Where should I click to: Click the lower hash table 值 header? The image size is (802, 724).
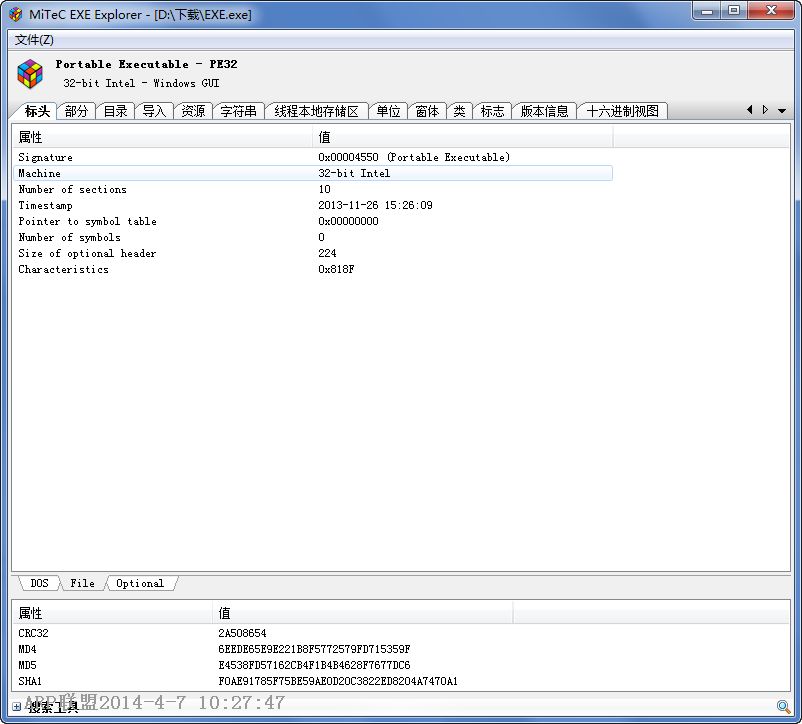(x=363, y=613)
